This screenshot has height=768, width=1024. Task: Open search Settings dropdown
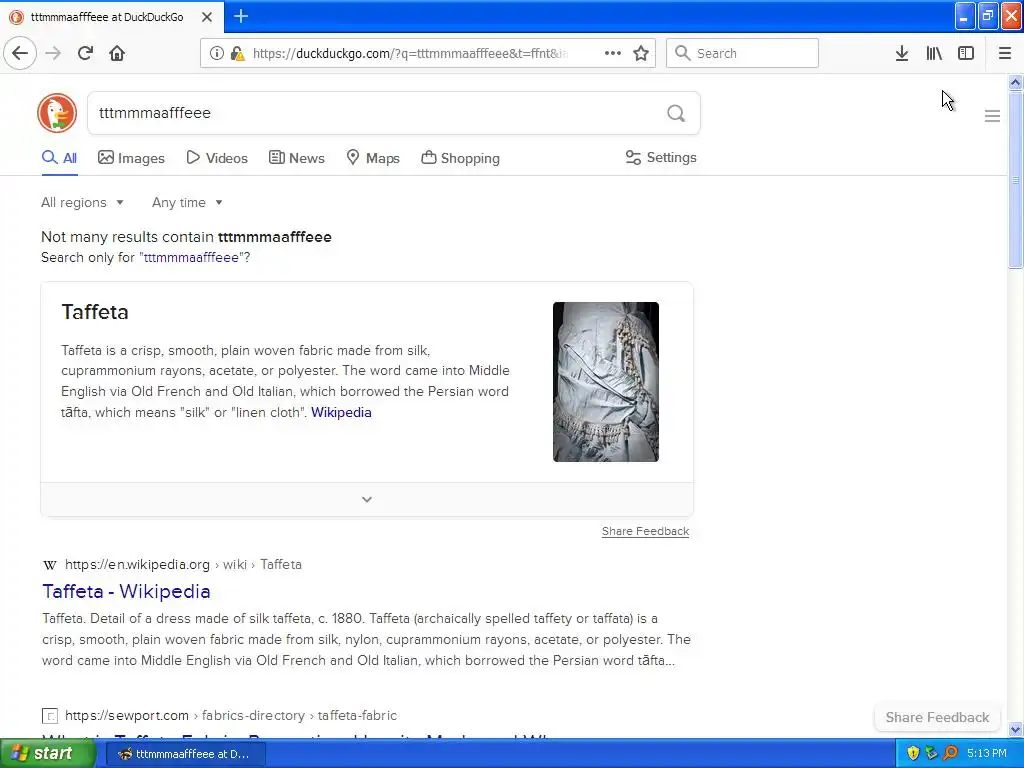[x=661, y=157]
